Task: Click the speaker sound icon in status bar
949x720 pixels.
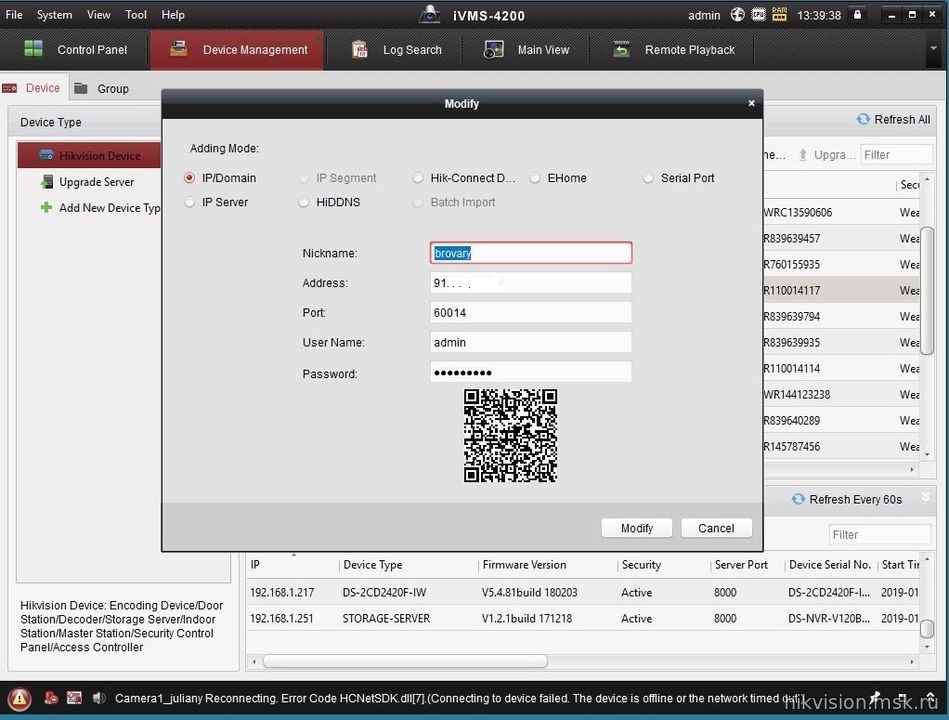Action: point(99,698)
